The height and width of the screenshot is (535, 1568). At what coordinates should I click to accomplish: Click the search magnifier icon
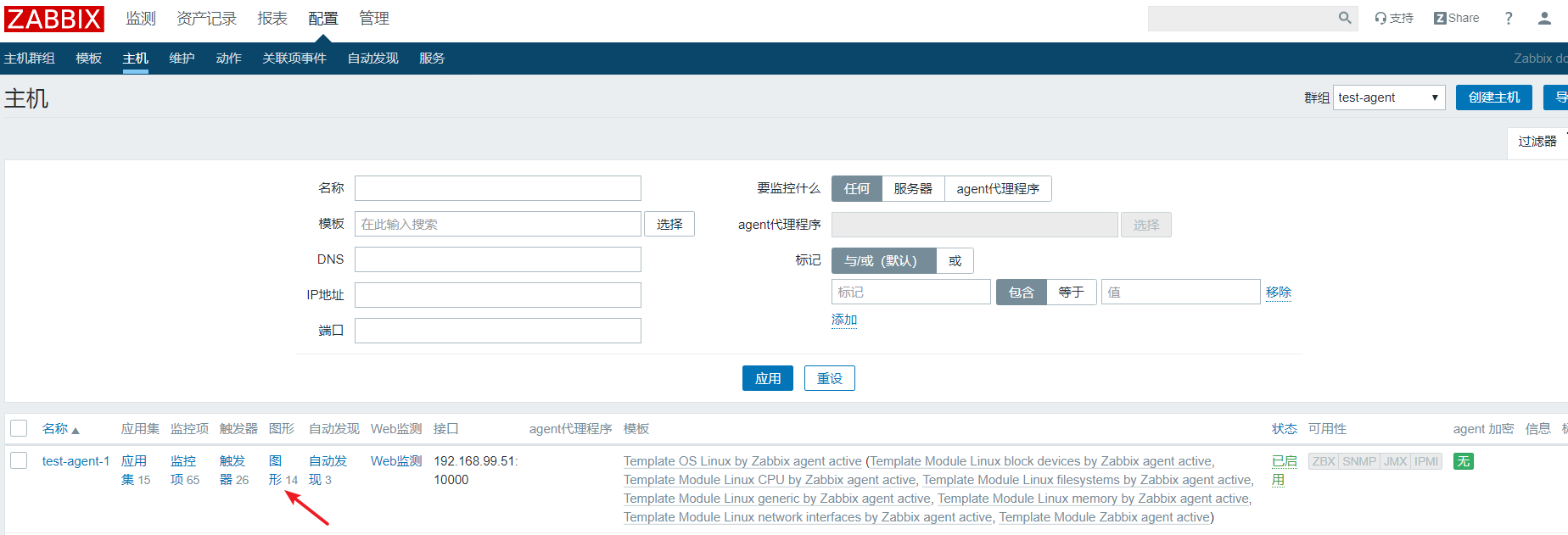pyautogui.click(x=1345, y=18)
